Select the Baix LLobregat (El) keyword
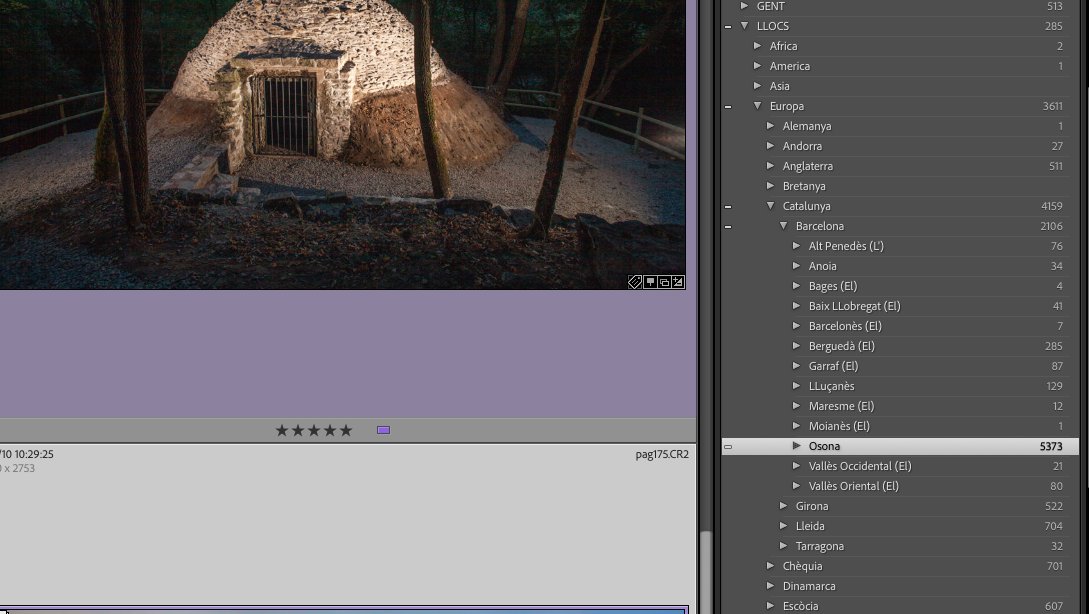Image resolution: width=1089 pixels, height=614 pixels. 854,306
